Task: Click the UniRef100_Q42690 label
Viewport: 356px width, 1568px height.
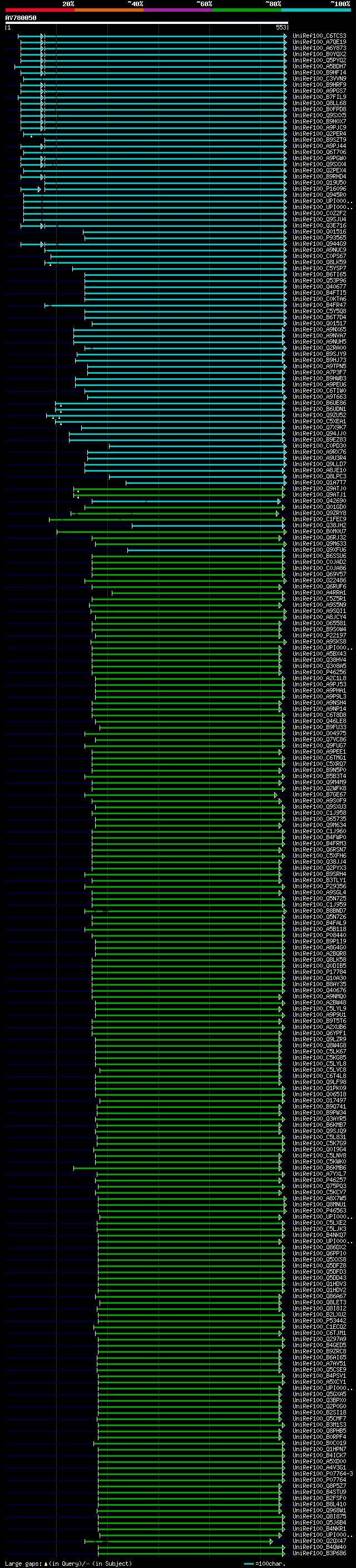Action: click(x=319, y=501)
